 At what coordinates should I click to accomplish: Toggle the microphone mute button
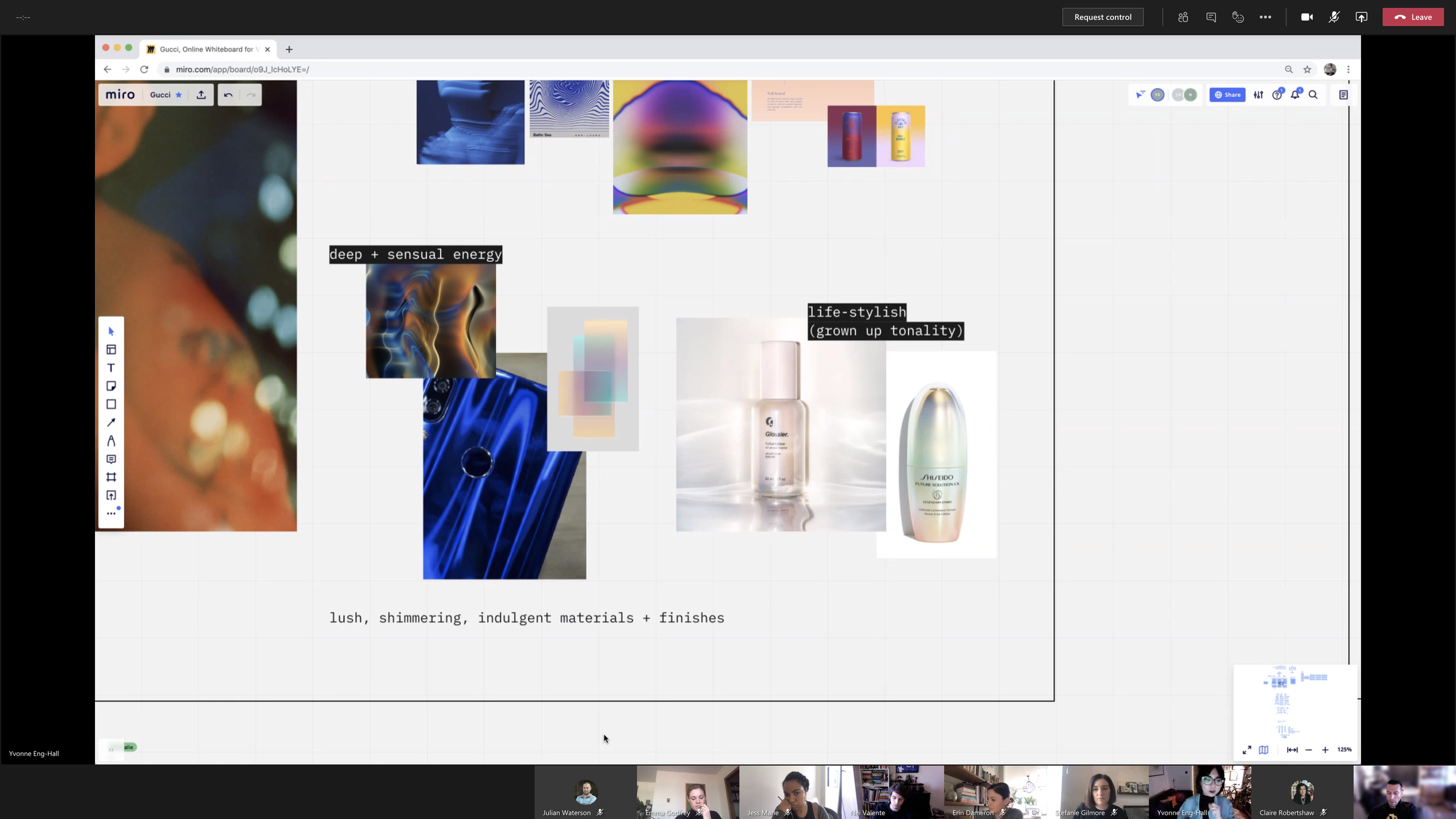[1334, 17]
